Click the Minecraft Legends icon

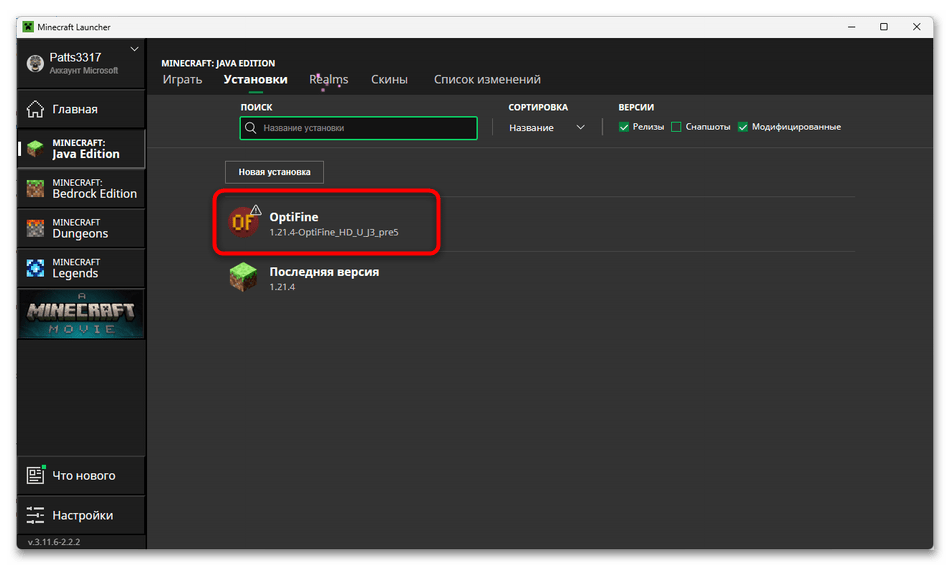pyautogui.click(x=35, y=268)
